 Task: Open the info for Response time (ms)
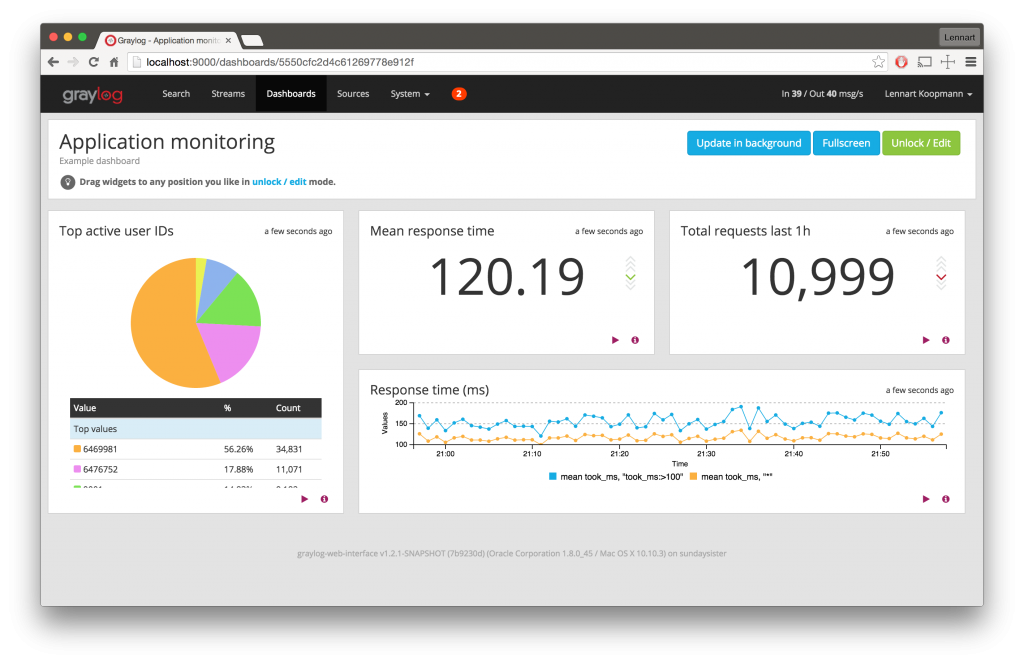click(945, 499)
